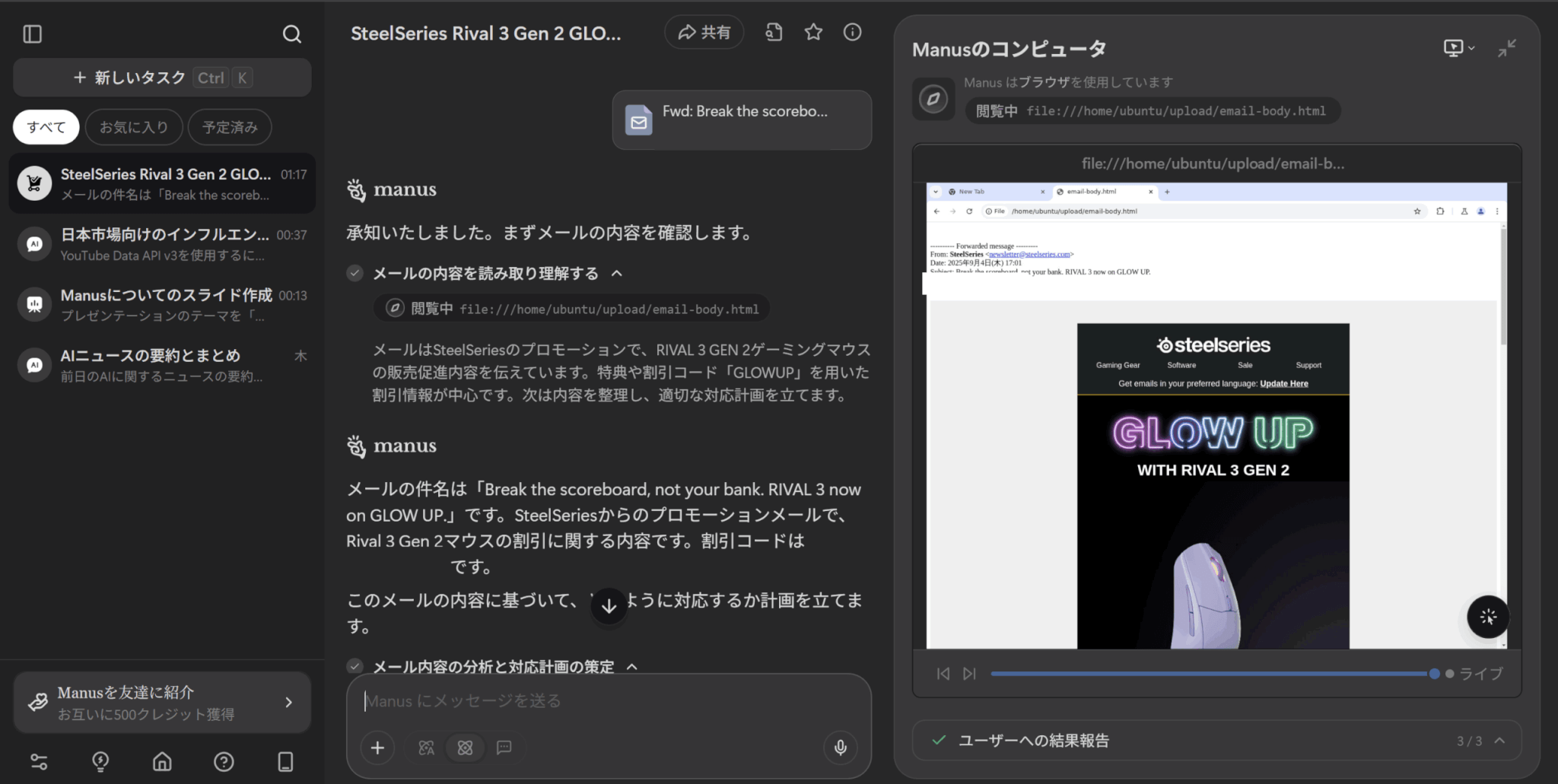
Task: Click the 新しいタスク button
Action: [162, 78]
